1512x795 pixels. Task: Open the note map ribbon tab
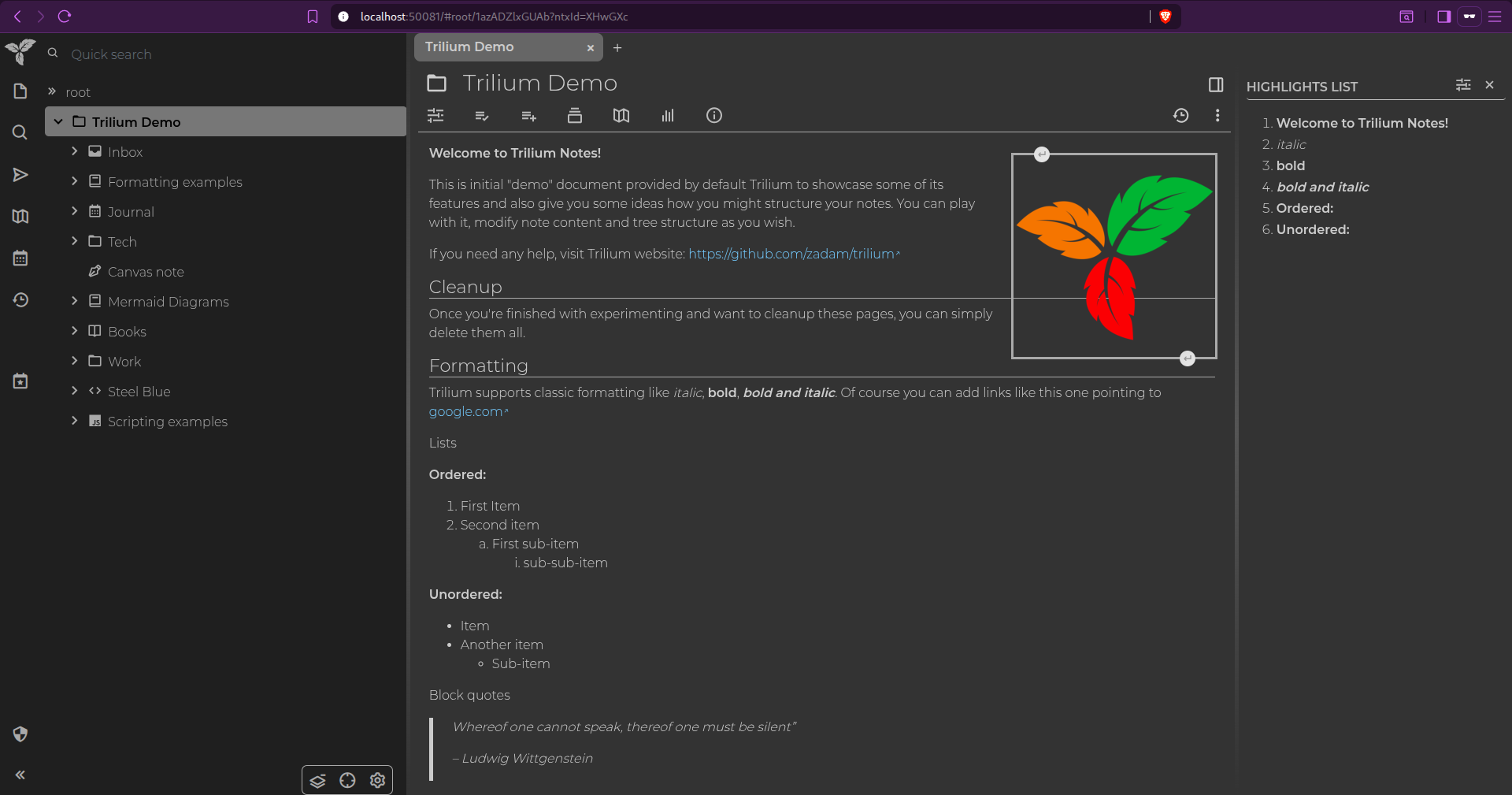click(621, 116)
